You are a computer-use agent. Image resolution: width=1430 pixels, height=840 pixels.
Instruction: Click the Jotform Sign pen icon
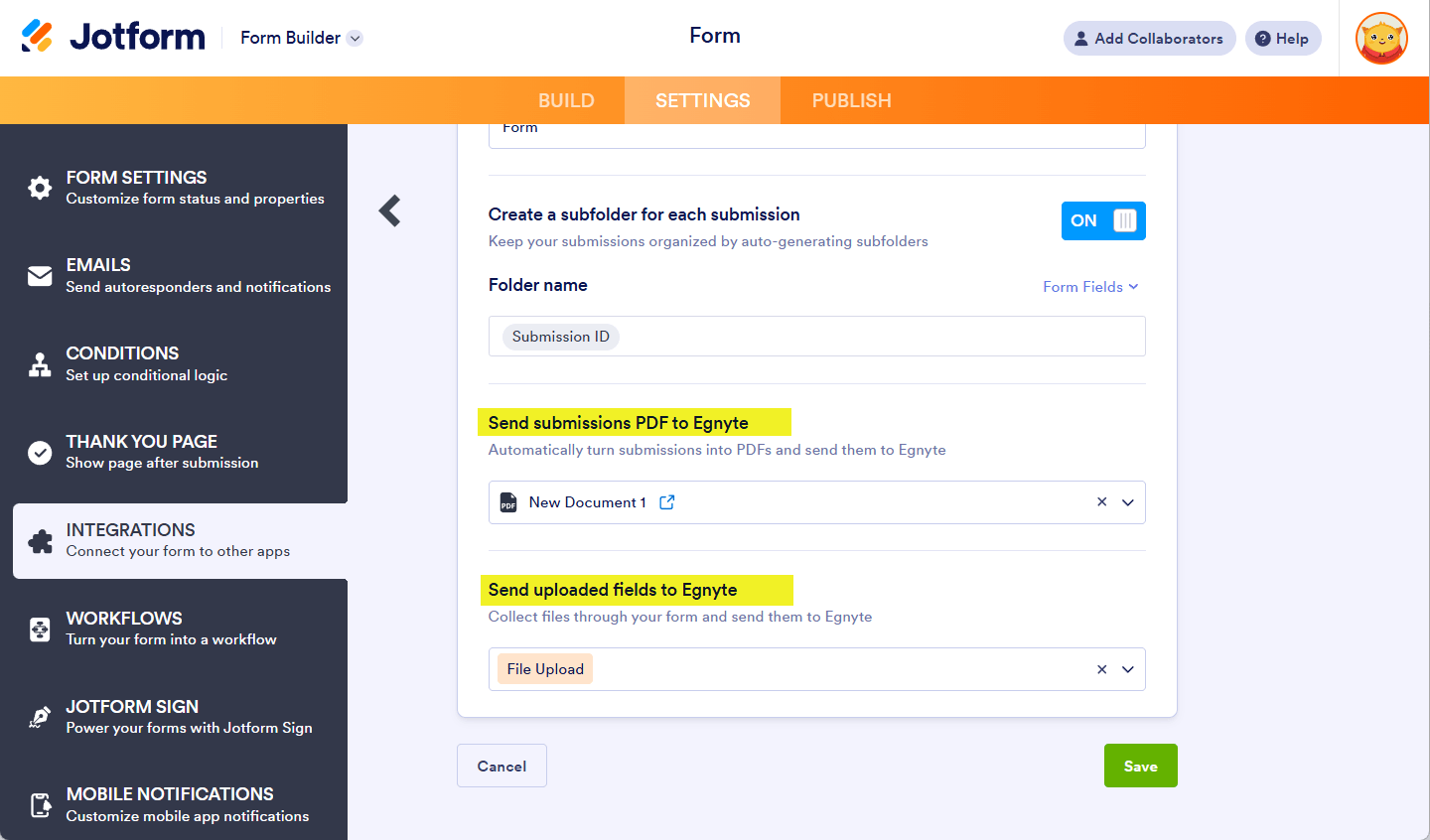coord(40,717)
